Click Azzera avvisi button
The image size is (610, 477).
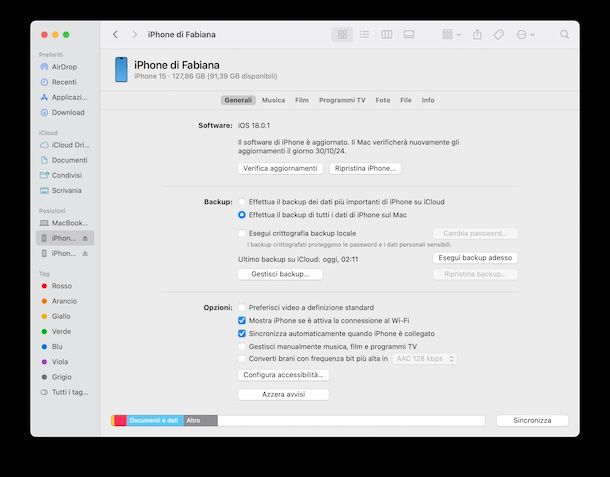coord(283,394)
